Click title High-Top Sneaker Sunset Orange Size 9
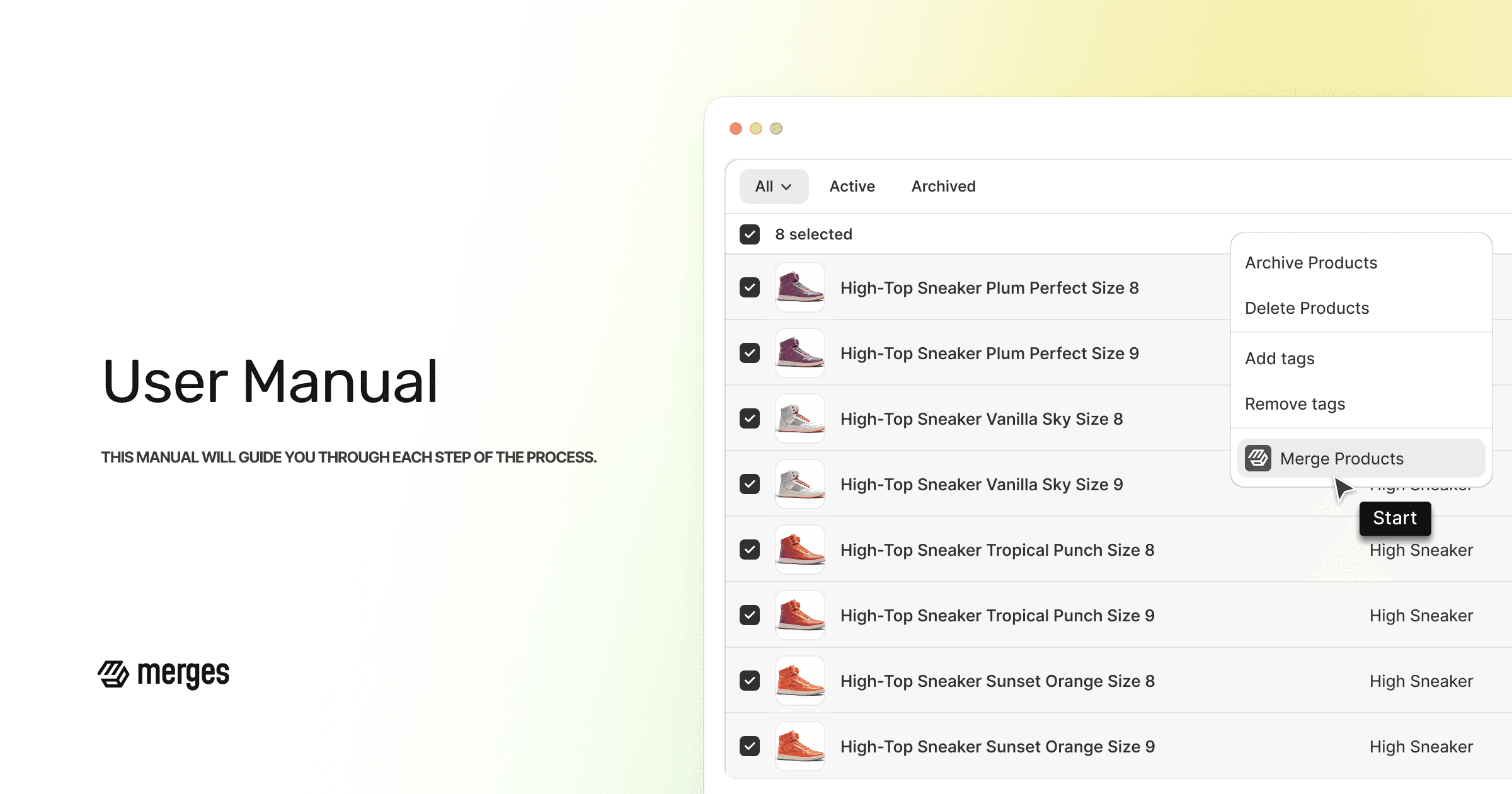The height and width of the screenshot is (794, 1512). (998, 747)
